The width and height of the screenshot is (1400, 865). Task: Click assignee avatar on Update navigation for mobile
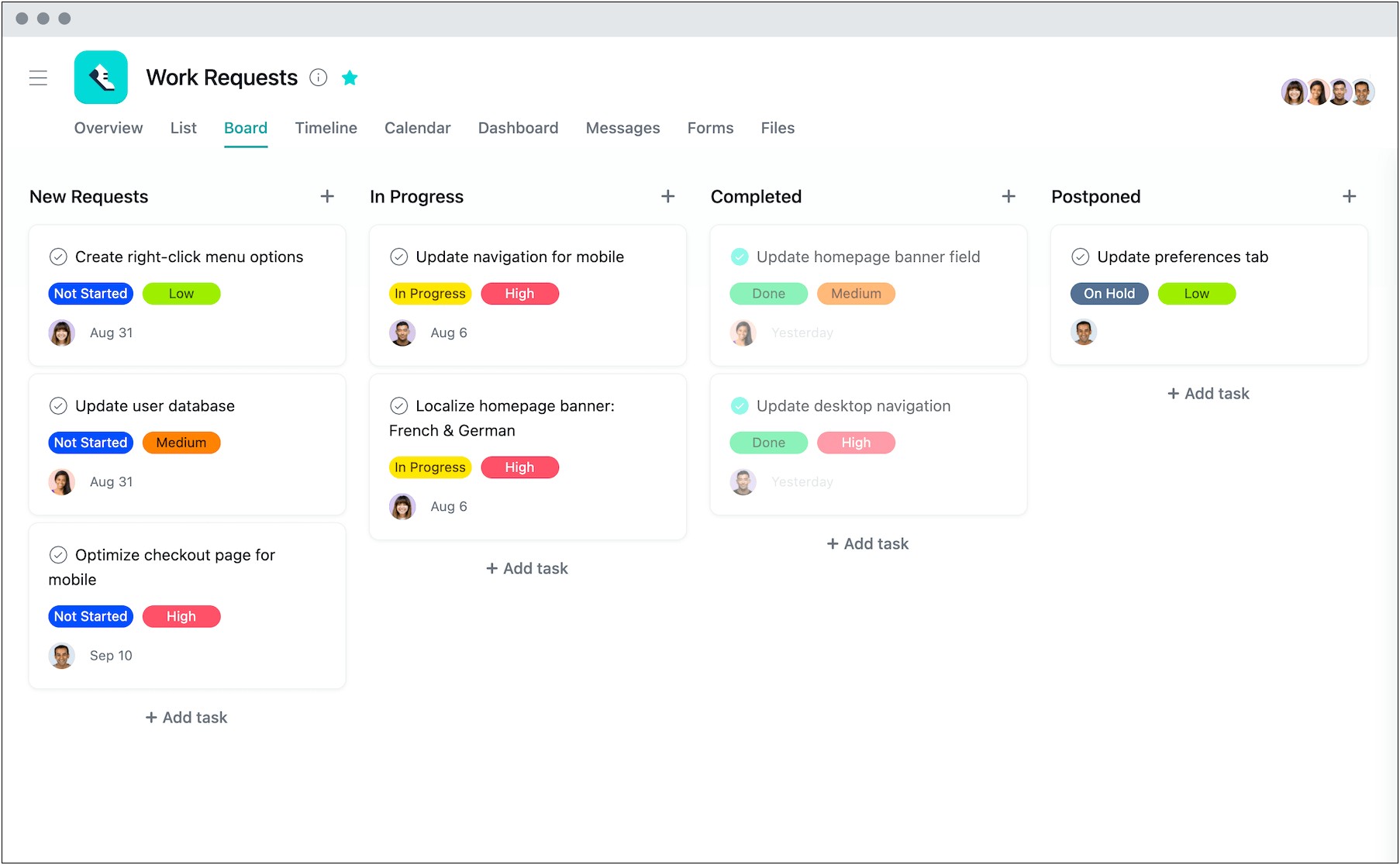(x=402, y=333)
